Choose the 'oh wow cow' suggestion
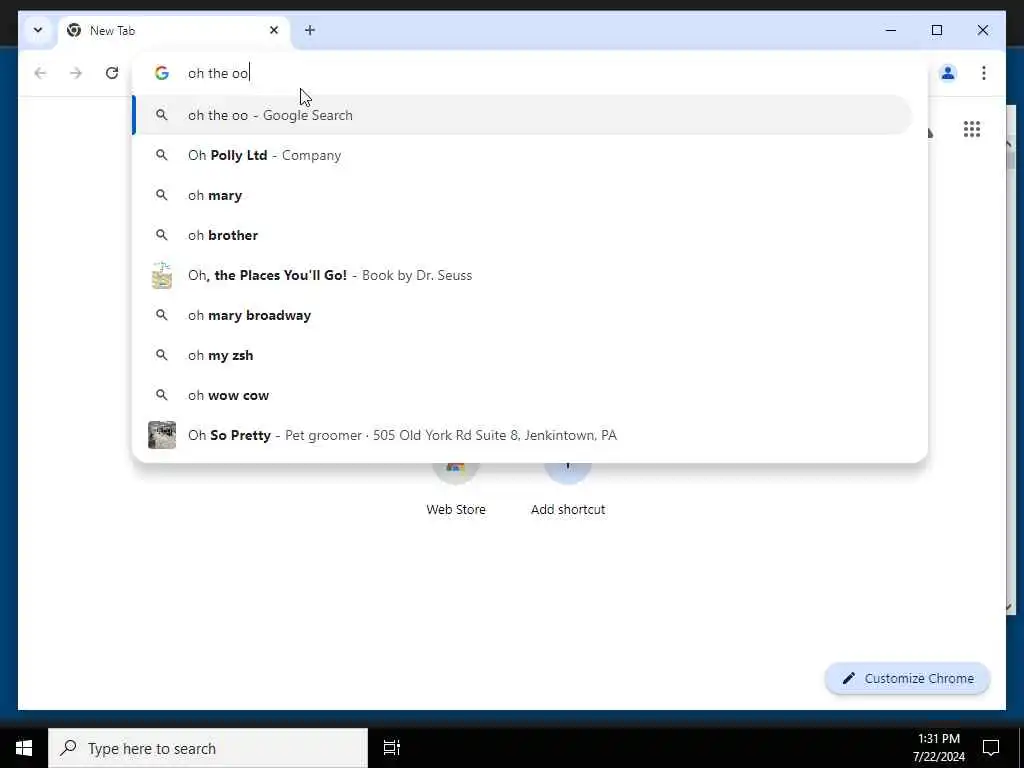This screenshot has width=1024, height=768. coord(522,395)
